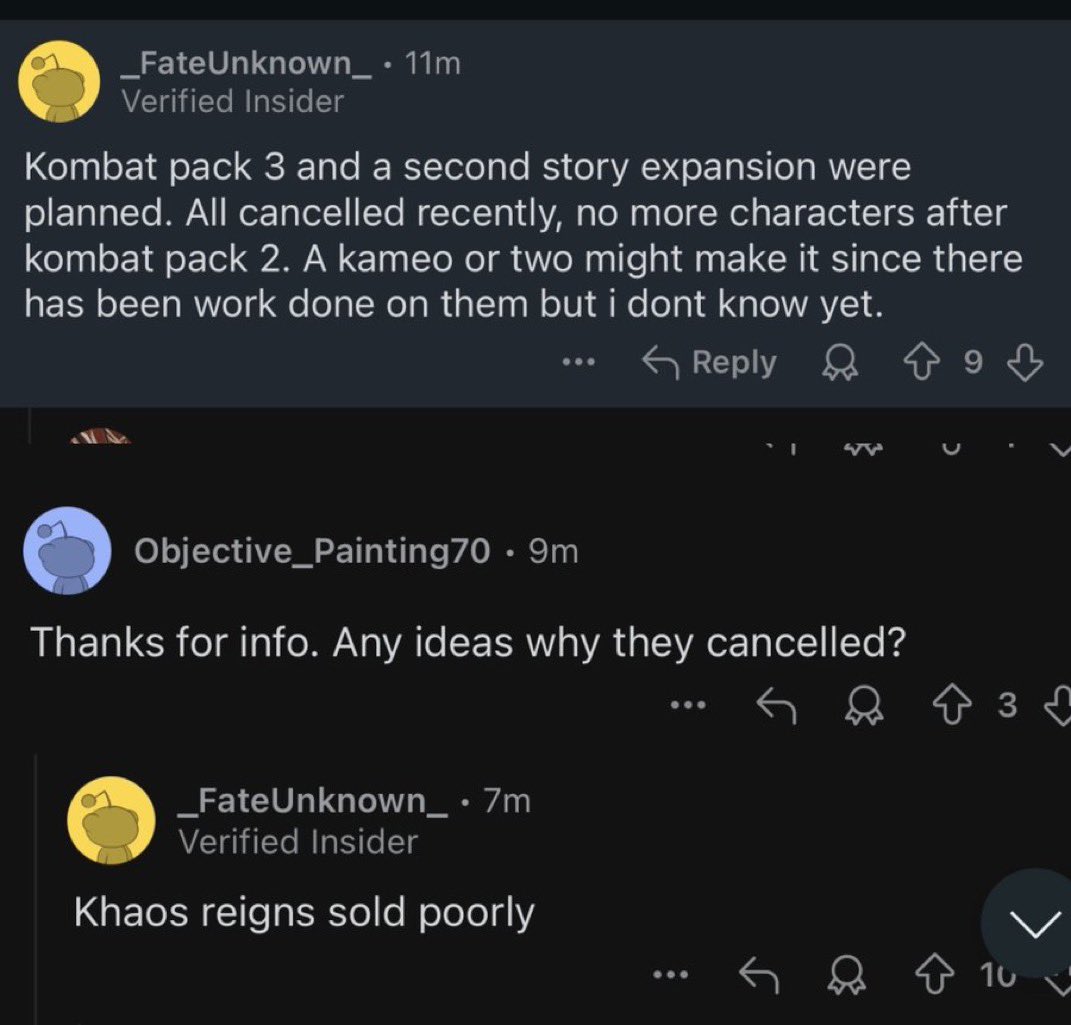This screenshot has height=1025, width=1071.
Task: Award Objective_Painting70's comment
Action: tap(865, 705)
